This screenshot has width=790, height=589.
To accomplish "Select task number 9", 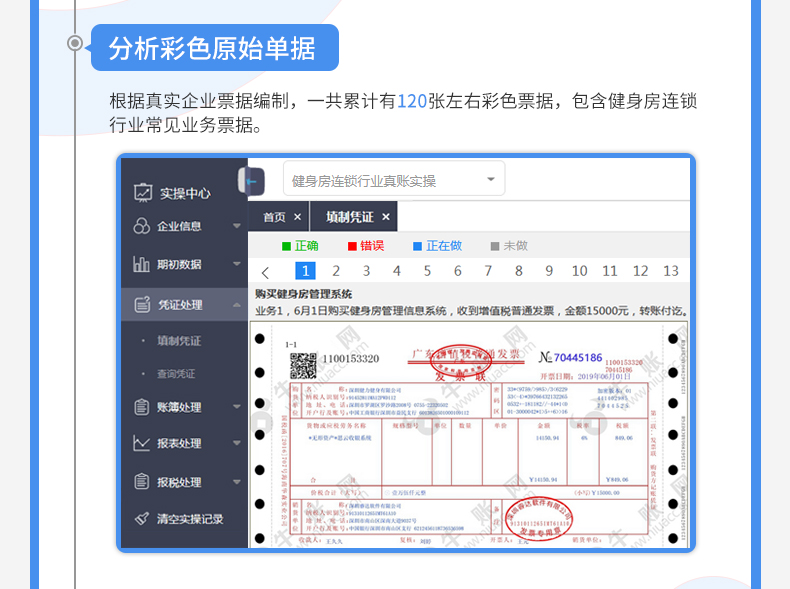I will 549,271.
